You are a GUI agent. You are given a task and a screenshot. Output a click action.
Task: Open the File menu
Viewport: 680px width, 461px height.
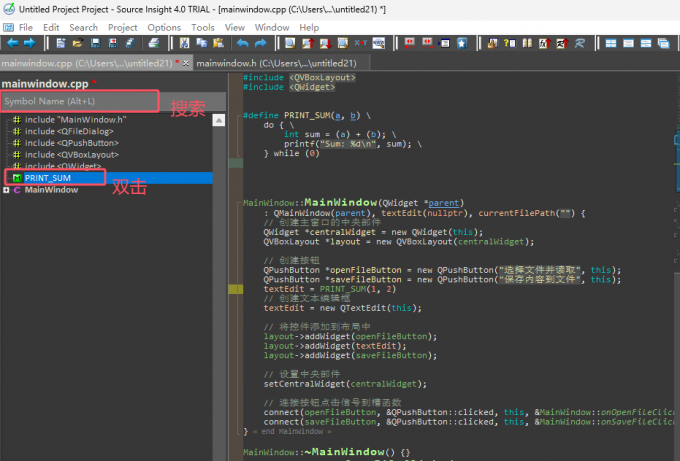[x=26, y=27]
